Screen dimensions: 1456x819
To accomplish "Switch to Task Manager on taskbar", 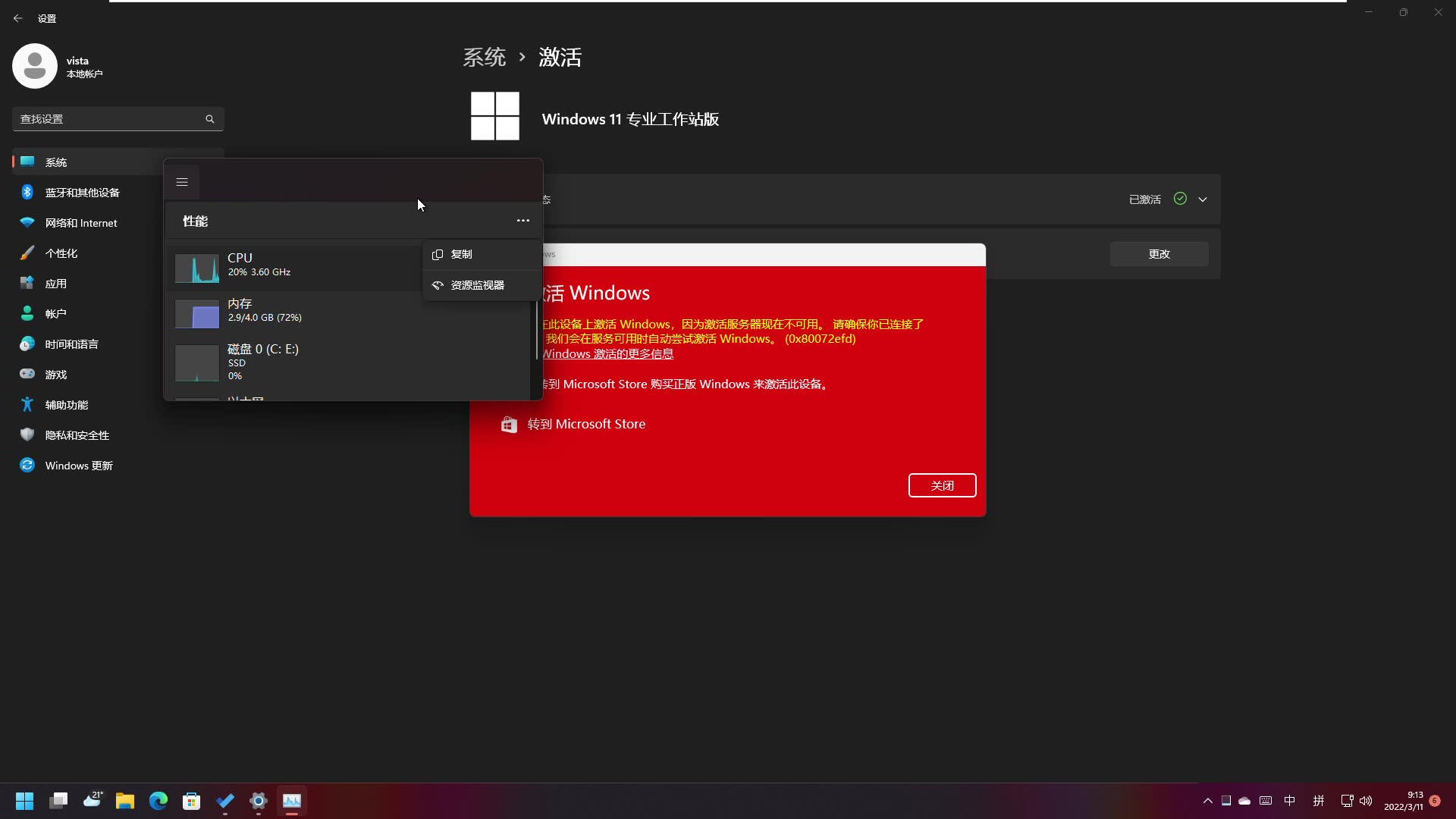I will point(292,801).
